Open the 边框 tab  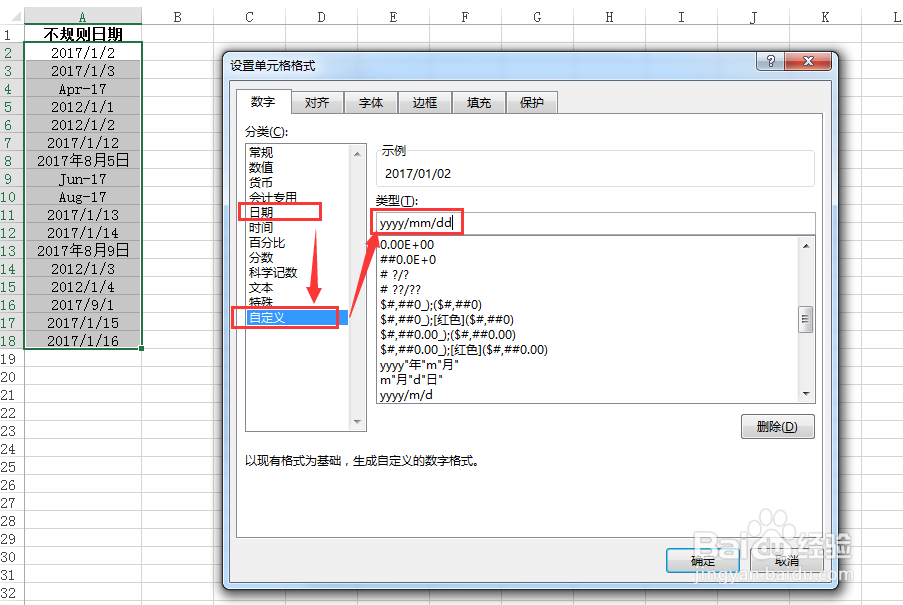424,103
